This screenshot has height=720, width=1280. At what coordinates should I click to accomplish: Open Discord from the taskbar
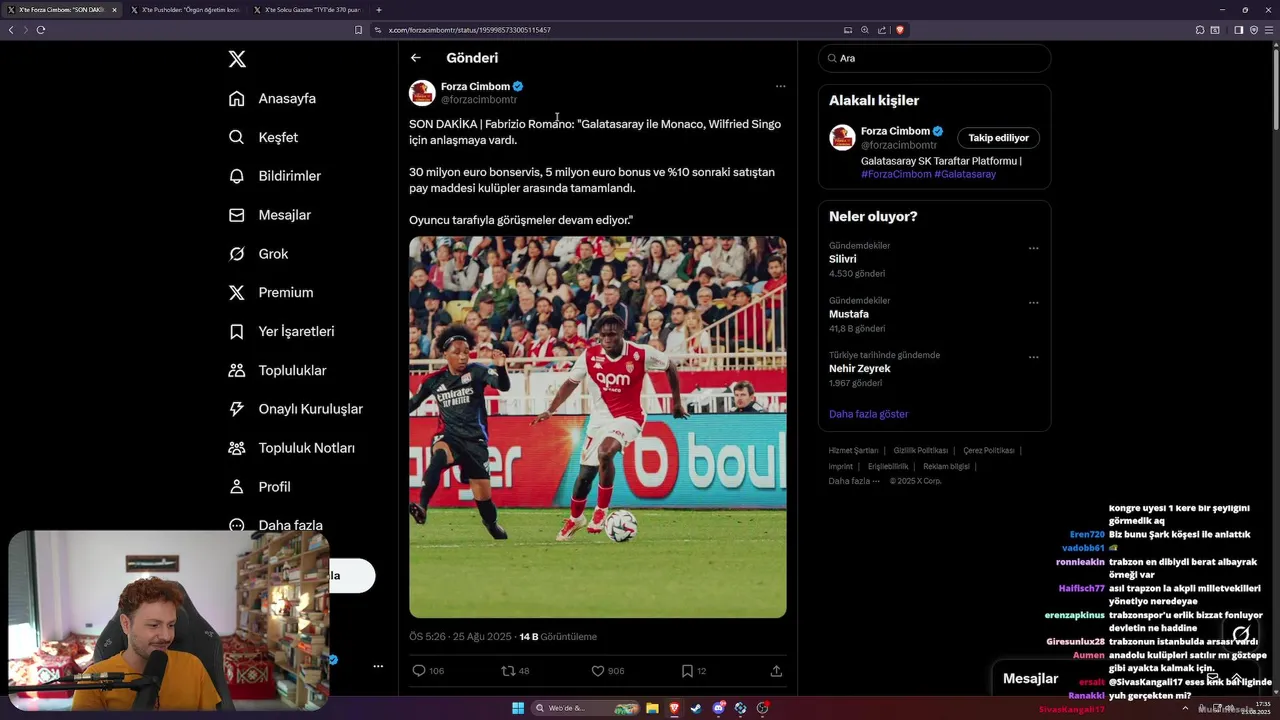pyautogui.click(x=718, y=708)
